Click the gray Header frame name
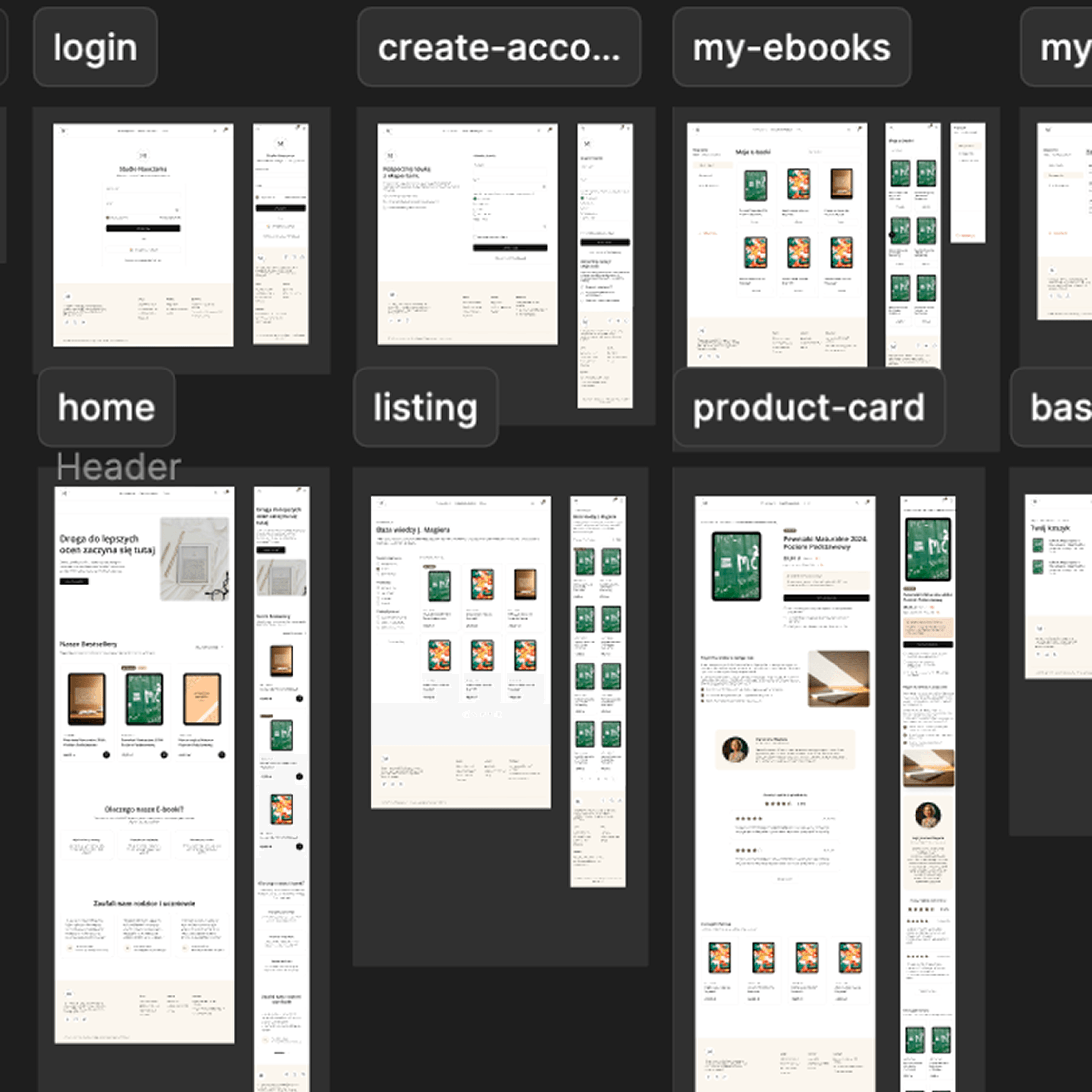Screen dimensions: 1092x1092 pyautogui.click(x=118, y=468)
